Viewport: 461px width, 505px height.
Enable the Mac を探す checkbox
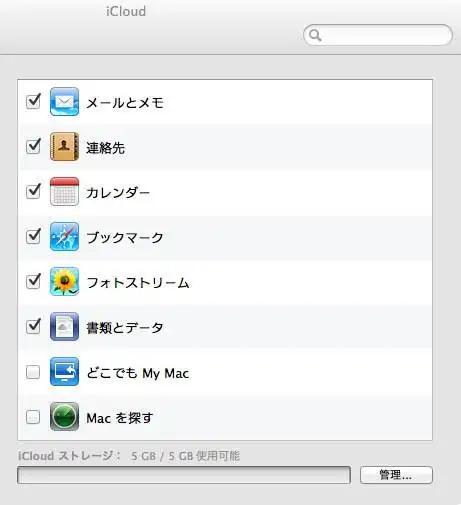33,417
